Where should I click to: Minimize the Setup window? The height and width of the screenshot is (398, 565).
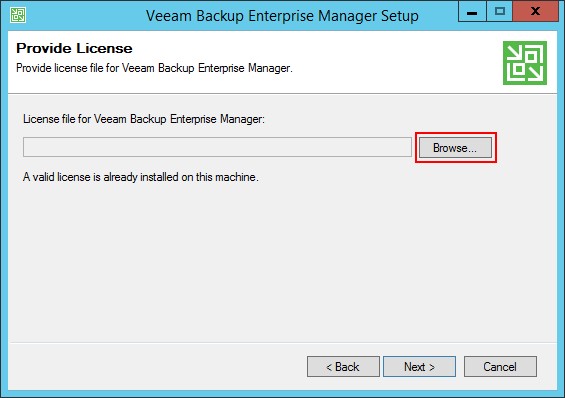click(472, 12)
